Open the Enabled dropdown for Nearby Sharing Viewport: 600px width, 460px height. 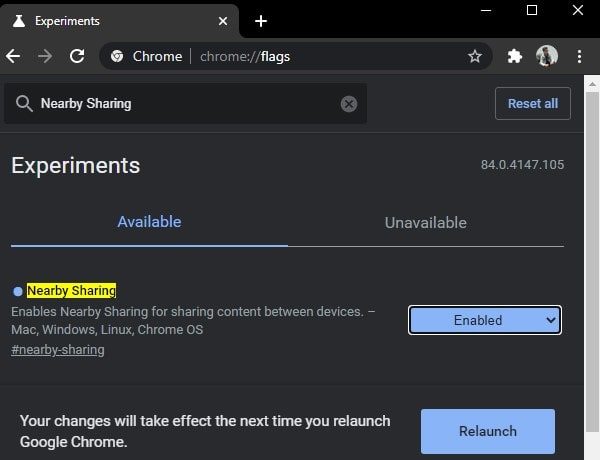[485, 320]
